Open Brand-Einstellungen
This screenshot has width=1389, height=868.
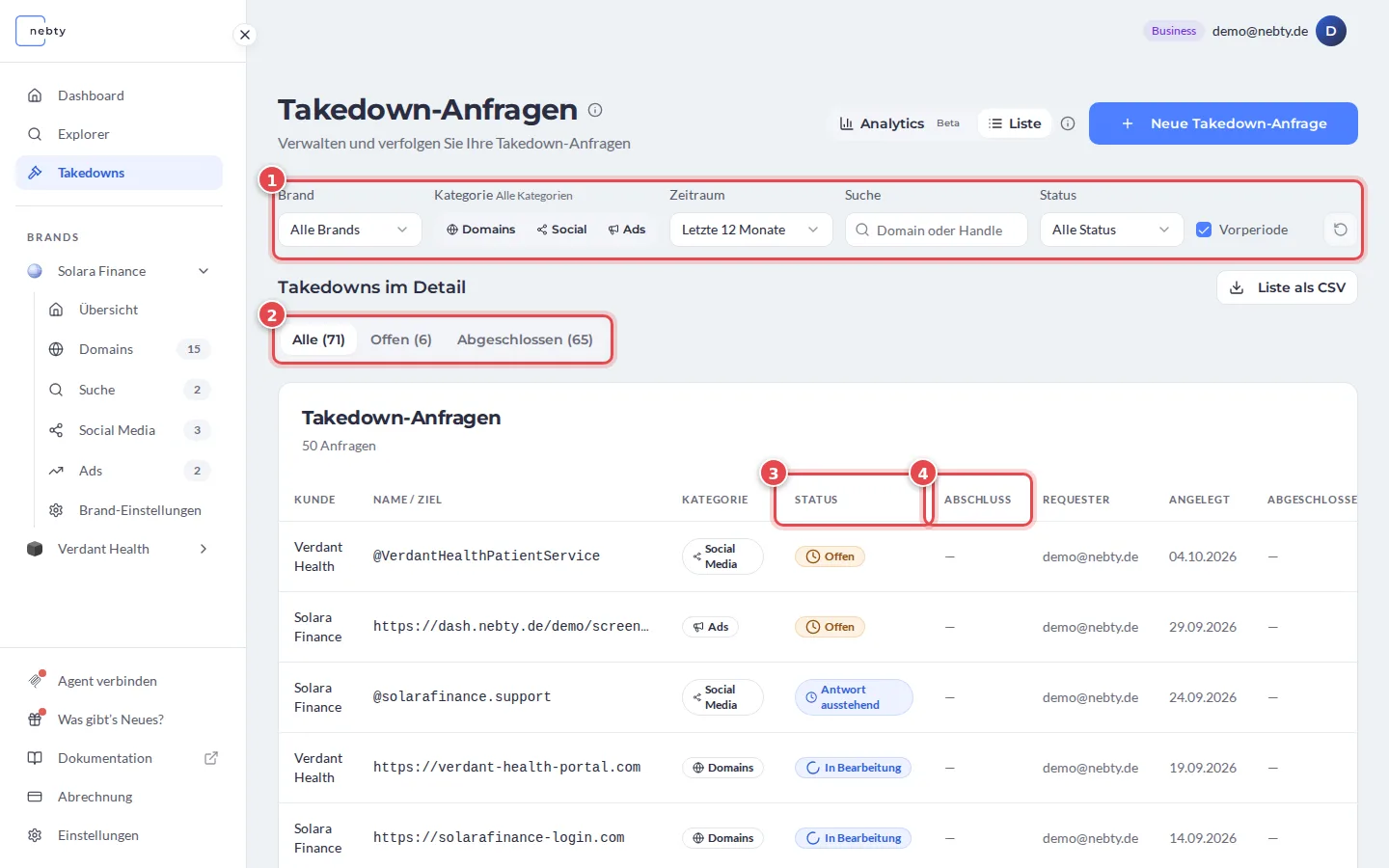click(129, 510)
